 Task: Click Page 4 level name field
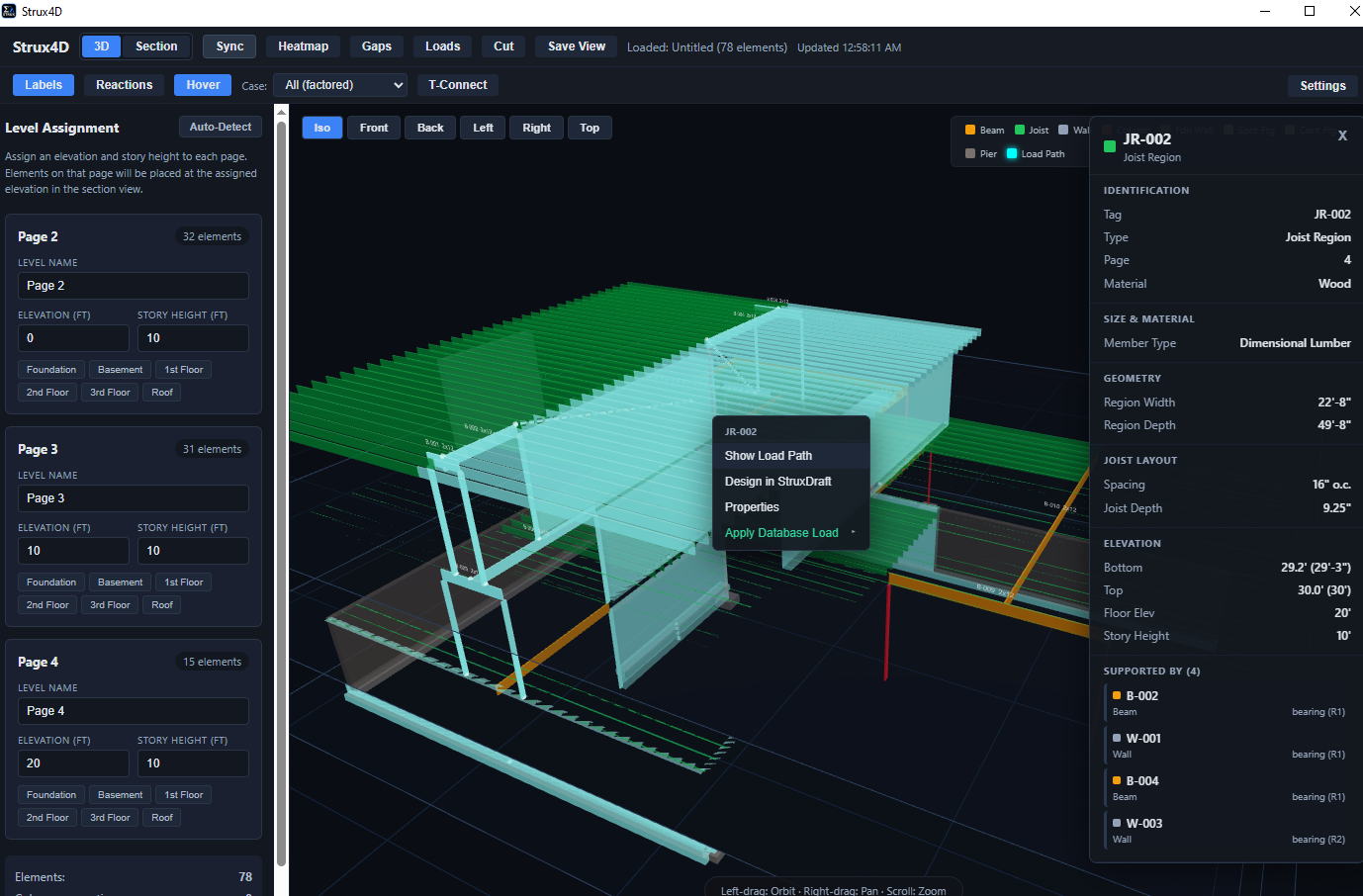(134, 711)
